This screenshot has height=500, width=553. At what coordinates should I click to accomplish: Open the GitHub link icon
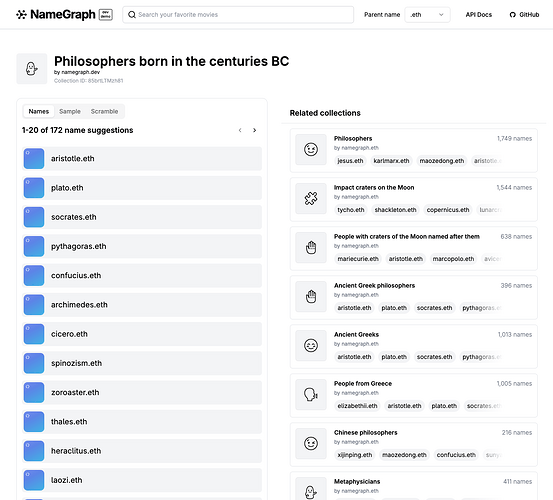[x=512, y=15]
